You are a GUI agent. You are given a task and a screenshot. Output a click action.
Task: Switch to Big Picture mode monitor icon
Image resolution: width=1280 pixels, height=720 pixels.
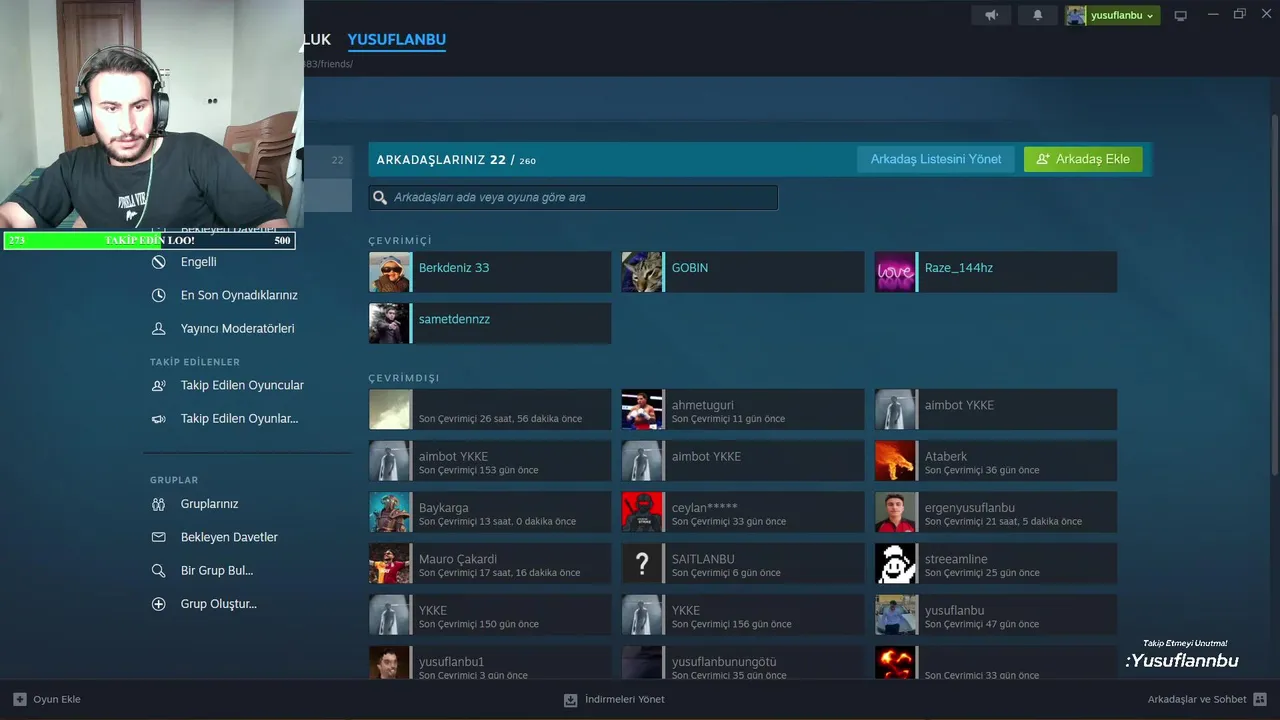[x=1181, y=15]
